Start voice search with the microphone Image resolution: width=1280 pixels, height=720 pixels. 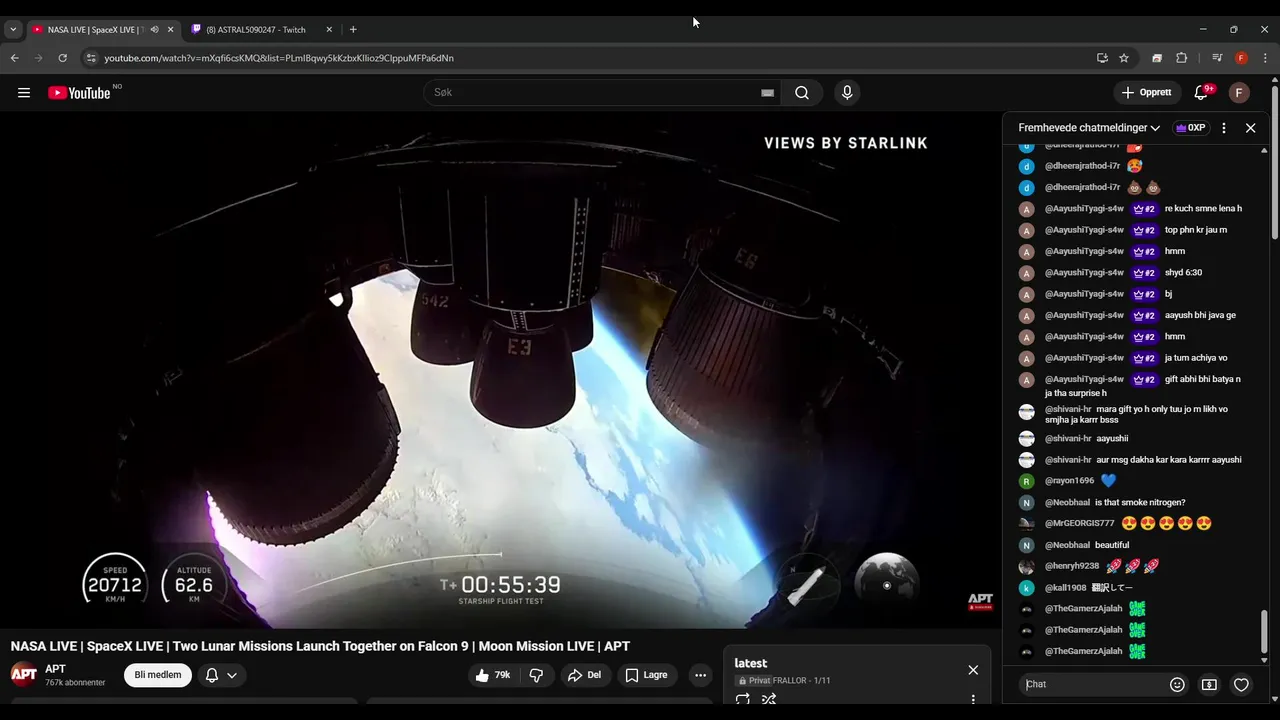[847, 93]
